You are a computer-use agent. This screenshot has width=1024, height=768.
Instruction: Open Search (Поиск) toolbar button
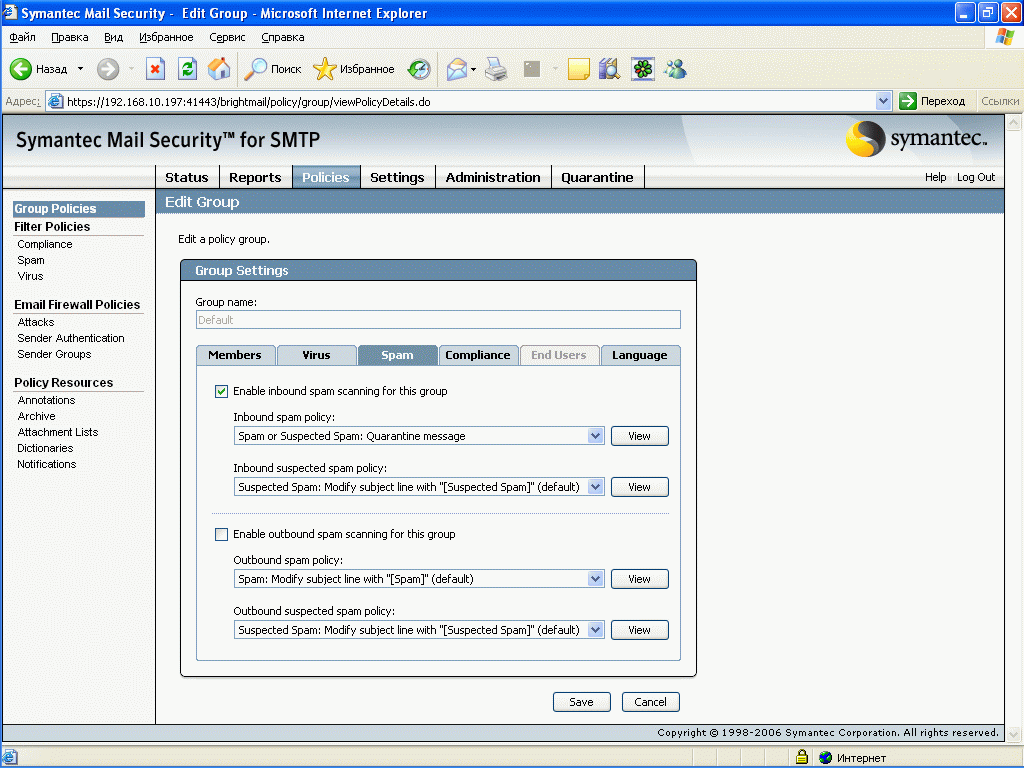tap(272, 69)
